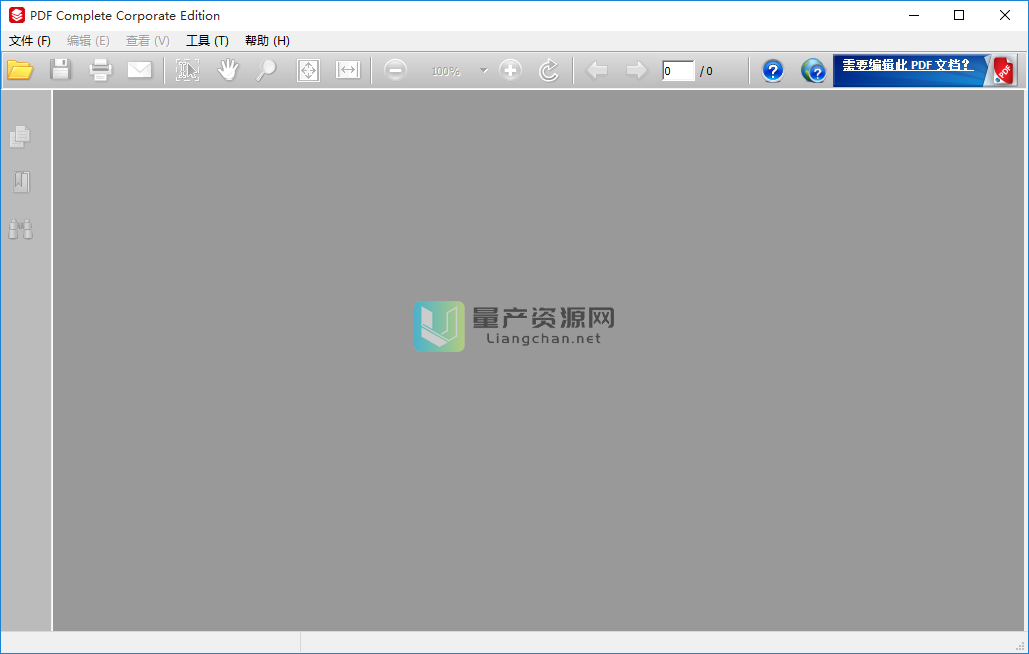Click the Rotate page icon
The width and height of the screenshot is (1029, 654).
[549, 70]
